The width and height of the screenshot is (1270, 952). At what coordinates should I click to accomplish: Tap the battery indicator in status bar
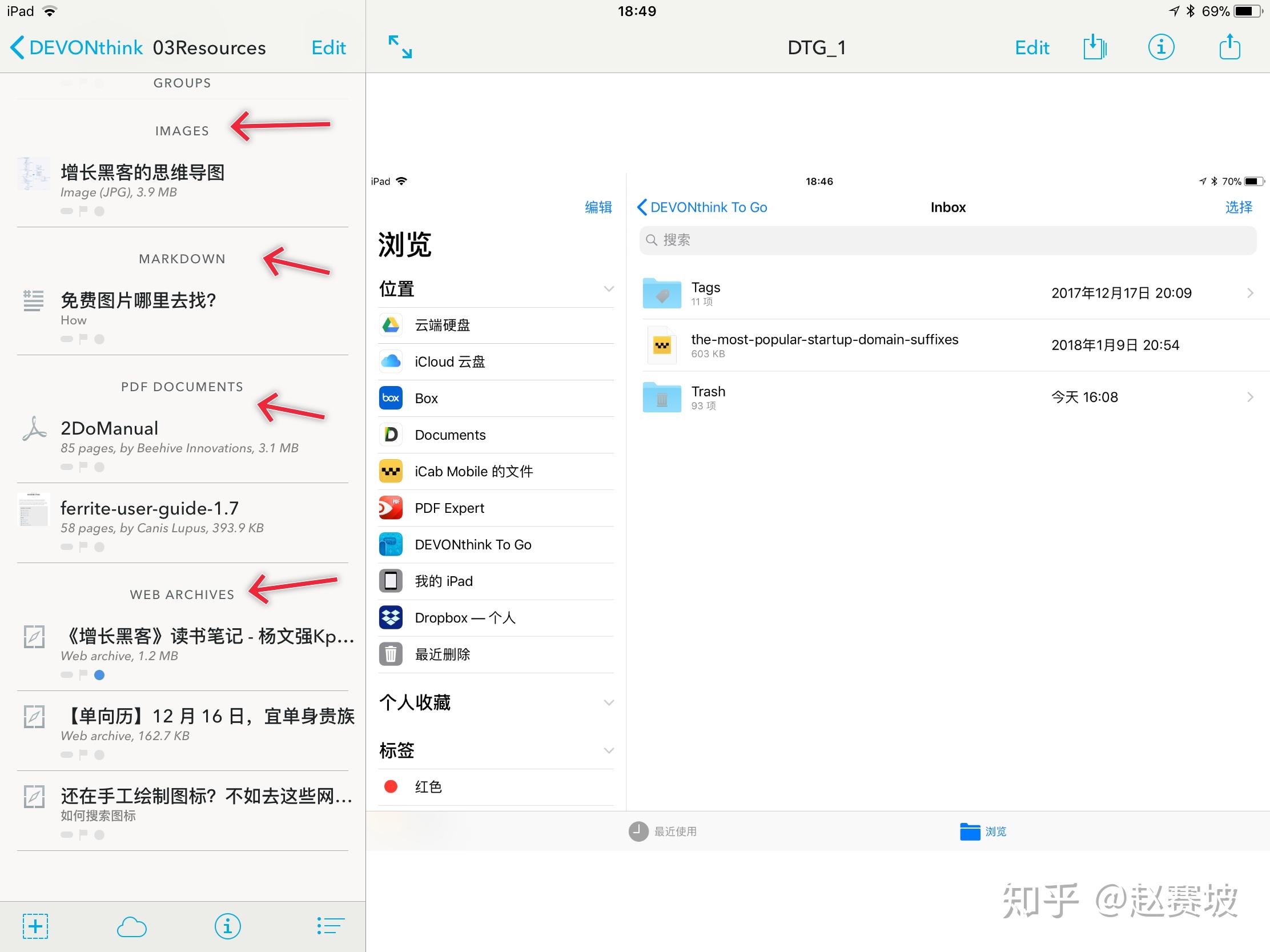(x=1248, y=11)
